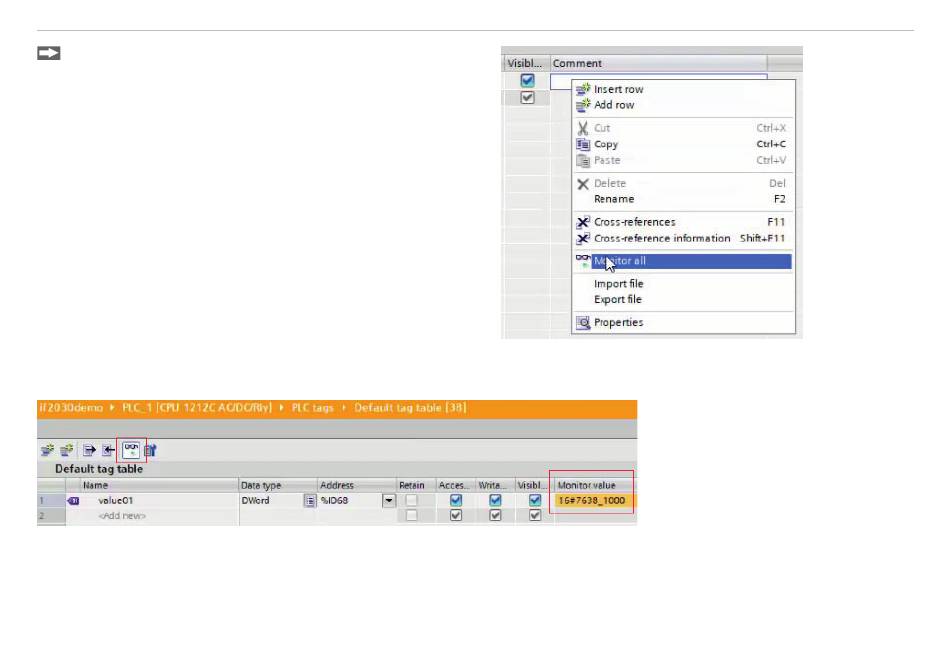This screenshot has height=665, width=950.
Task: Uncheck Writable checkbox for value01
Action: point(495,500)
